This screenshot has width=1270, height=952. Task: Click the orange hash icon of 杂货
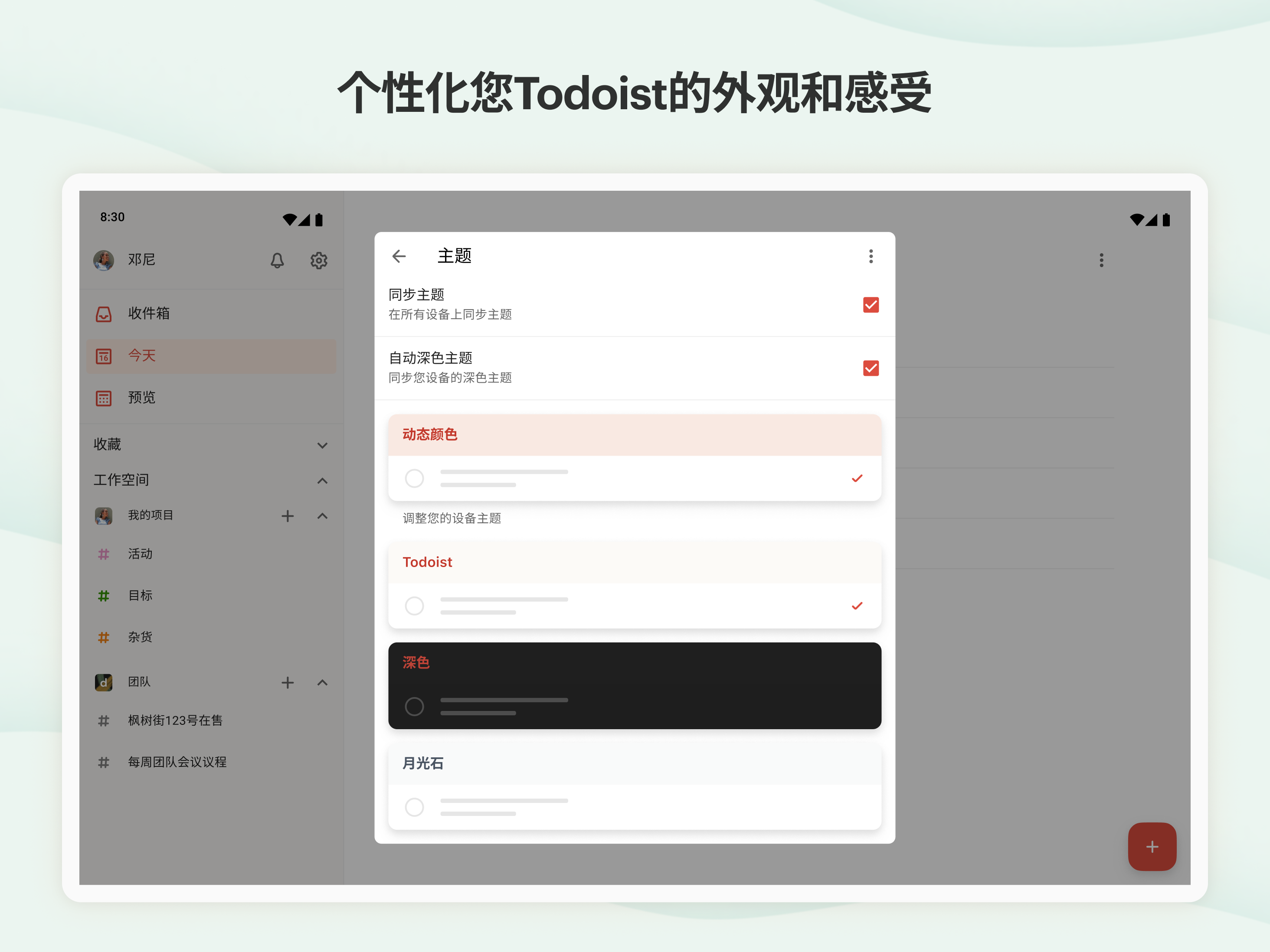pyautogui.click(x=103, y=638)
